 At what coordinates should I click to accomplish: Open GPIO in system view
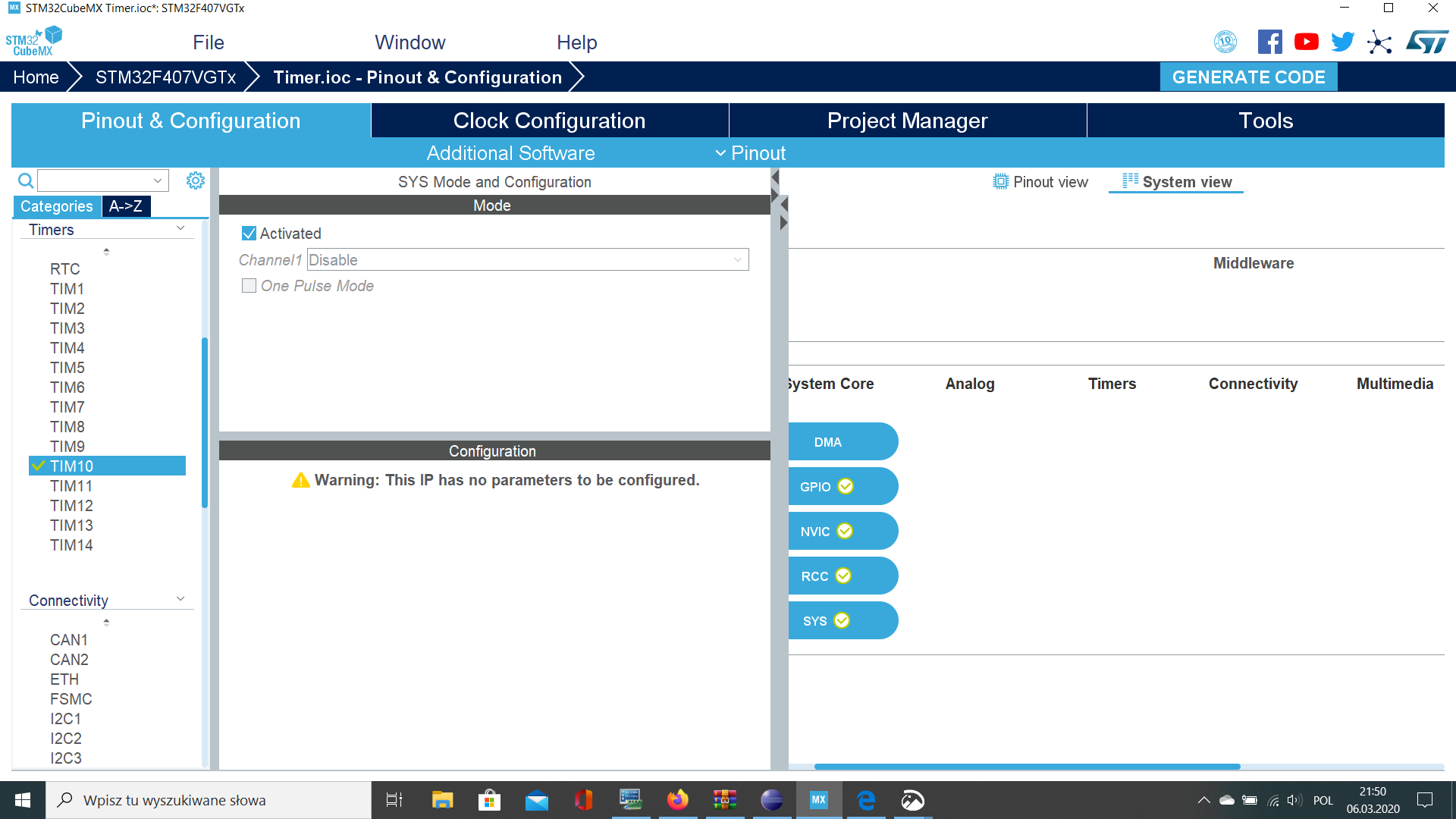click(x=843, y=487)
